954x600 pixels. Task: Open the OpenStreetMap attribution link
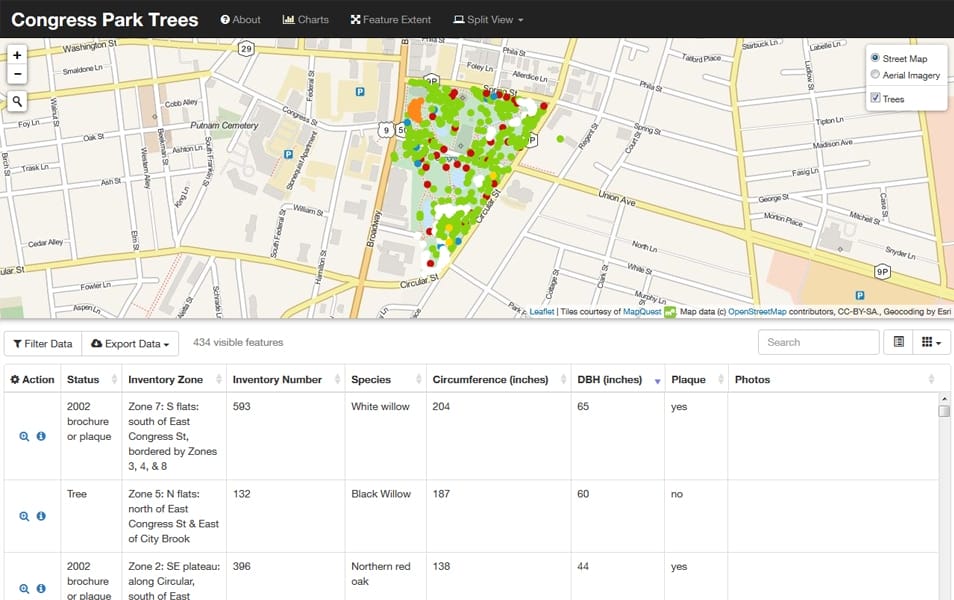(757, 312)
